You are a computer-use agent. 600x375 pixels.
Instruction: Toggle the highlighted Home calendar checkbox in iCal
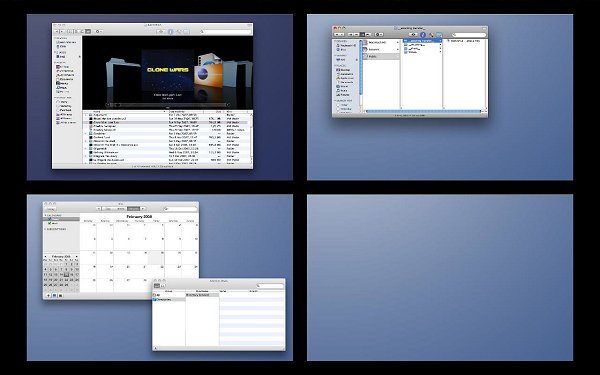pos(49,219)
